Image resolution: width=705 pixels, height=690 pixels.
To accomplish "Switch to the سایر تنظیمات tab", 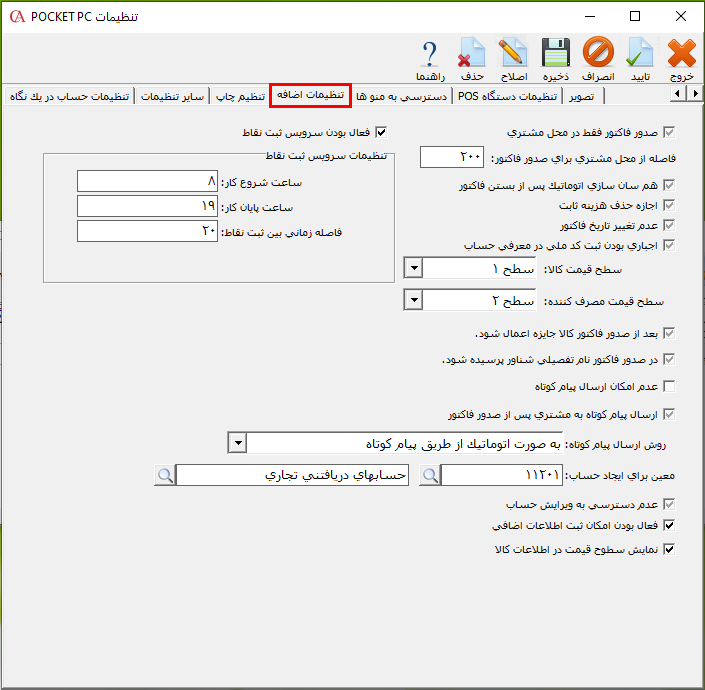I will pos(172,96).
